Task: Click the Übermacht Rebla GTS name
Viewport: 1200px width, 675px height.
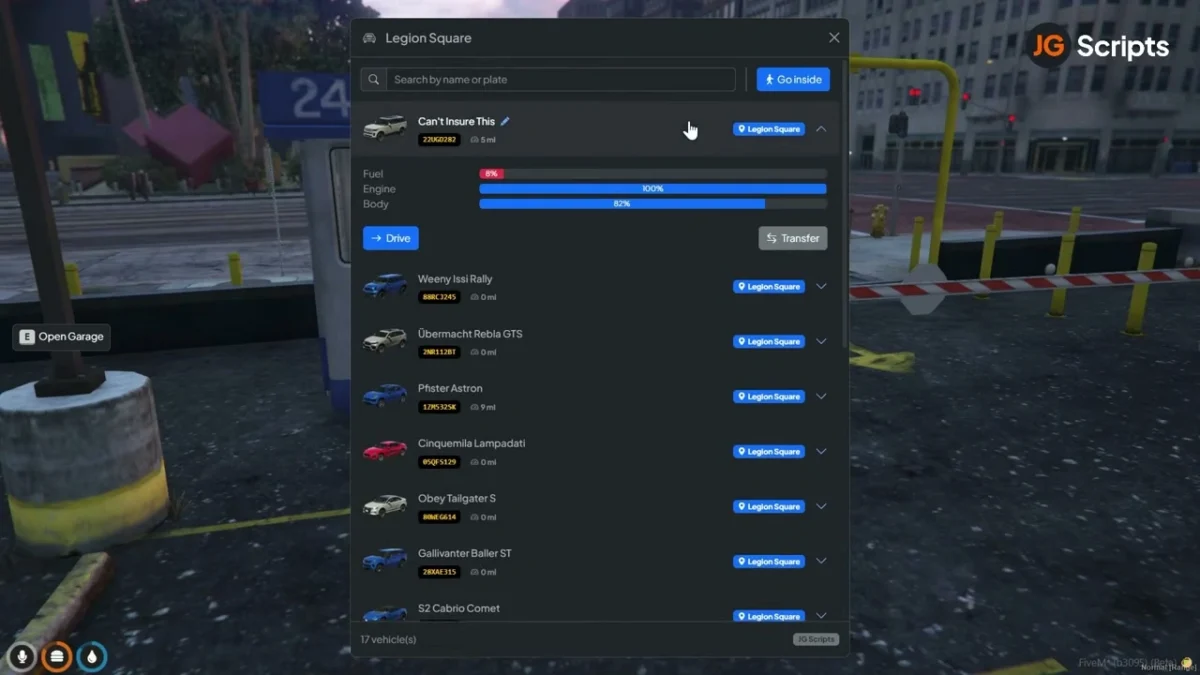Action: click(470, 334)
